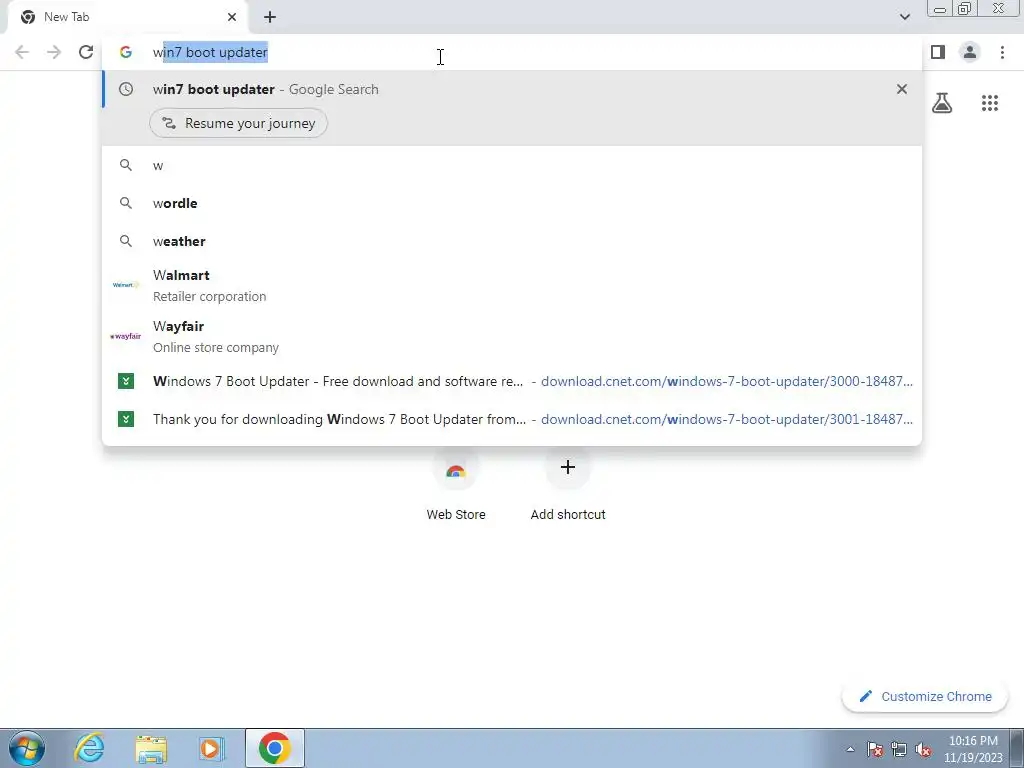Click the browser forward arrow
Image resolution: width=1024 pixels, height=768 pixels.
pyautogui.click(x=54, y=52)
